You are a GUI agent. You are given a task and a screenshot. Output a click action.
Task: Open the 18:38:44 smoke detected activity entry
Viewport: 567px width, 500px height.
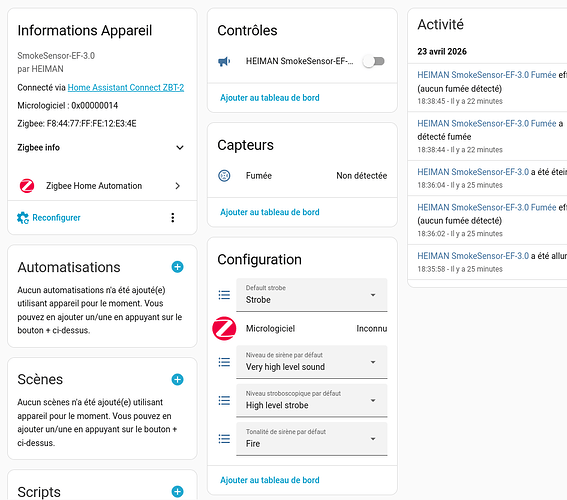[x=487, y=136]
